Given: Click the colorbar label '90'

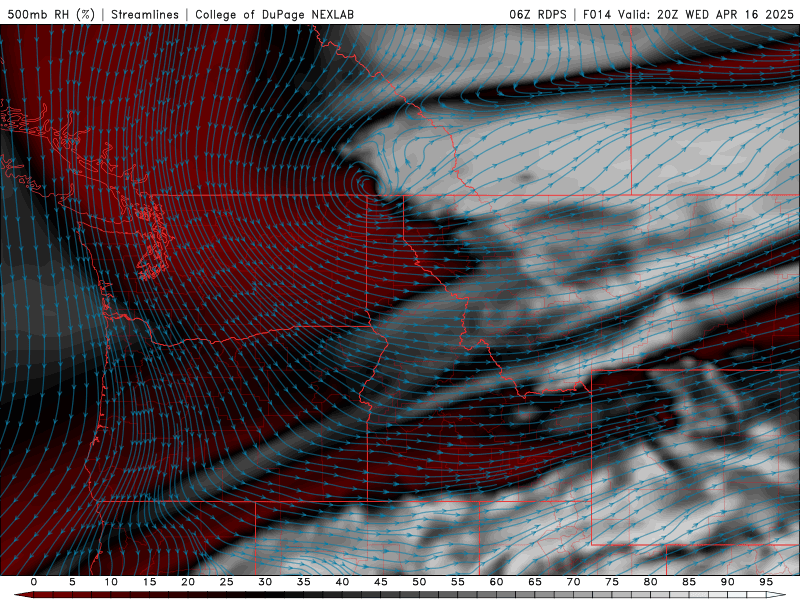Looking at the screenshot, I should 728,582.
